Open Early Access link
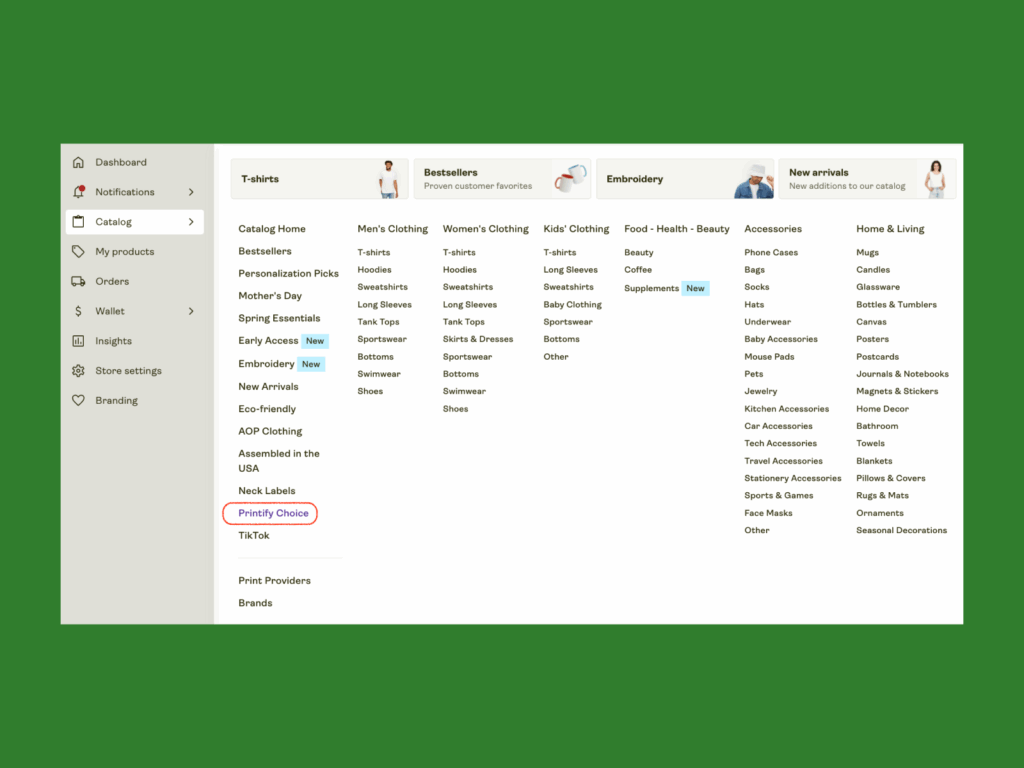This screenshot has height=768, width=1024. [268, 341]
